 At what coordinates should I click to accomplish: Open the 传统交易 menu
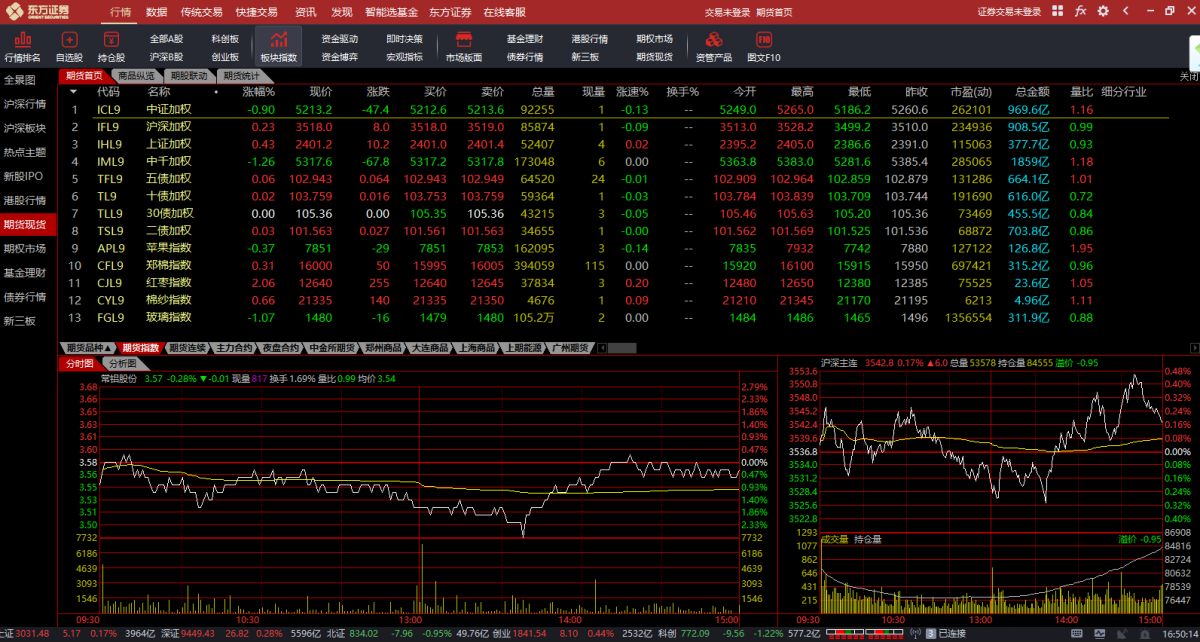coord(201,12)
